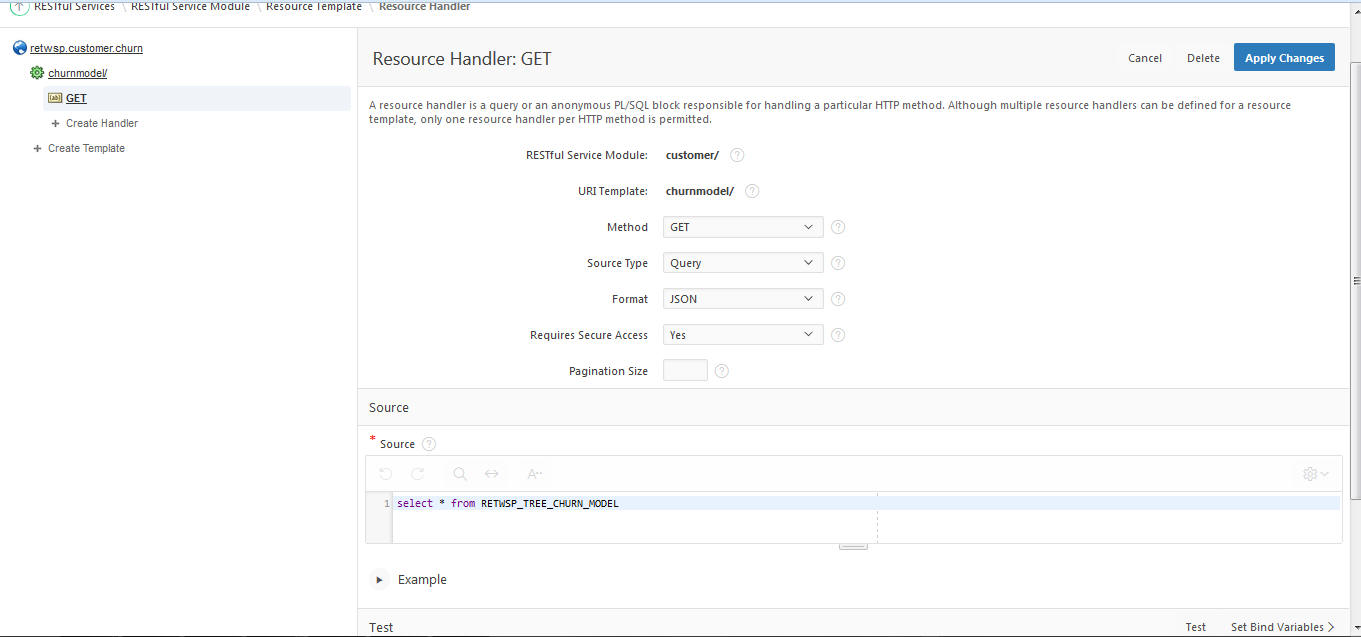Viewport: 1361px width, 637px height.
Task: Click Create Template in the tree
Action: pos(86,148)
